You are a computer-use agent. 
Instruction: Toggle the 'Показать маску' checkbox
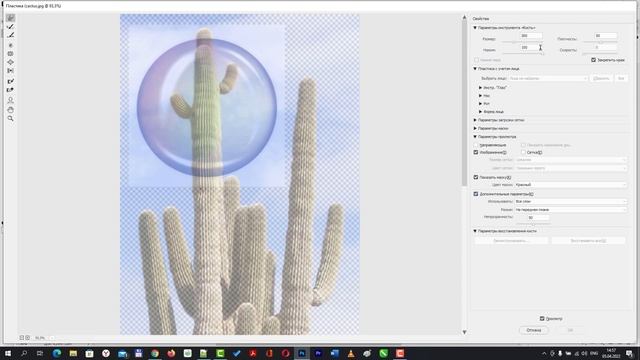[x=476, y=177]
